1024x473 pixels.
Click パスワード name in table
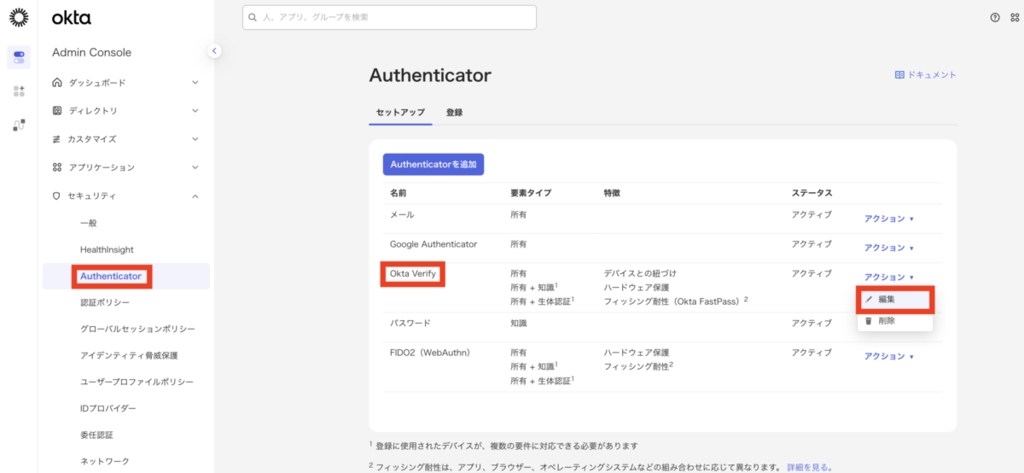[x=410, y=323]
